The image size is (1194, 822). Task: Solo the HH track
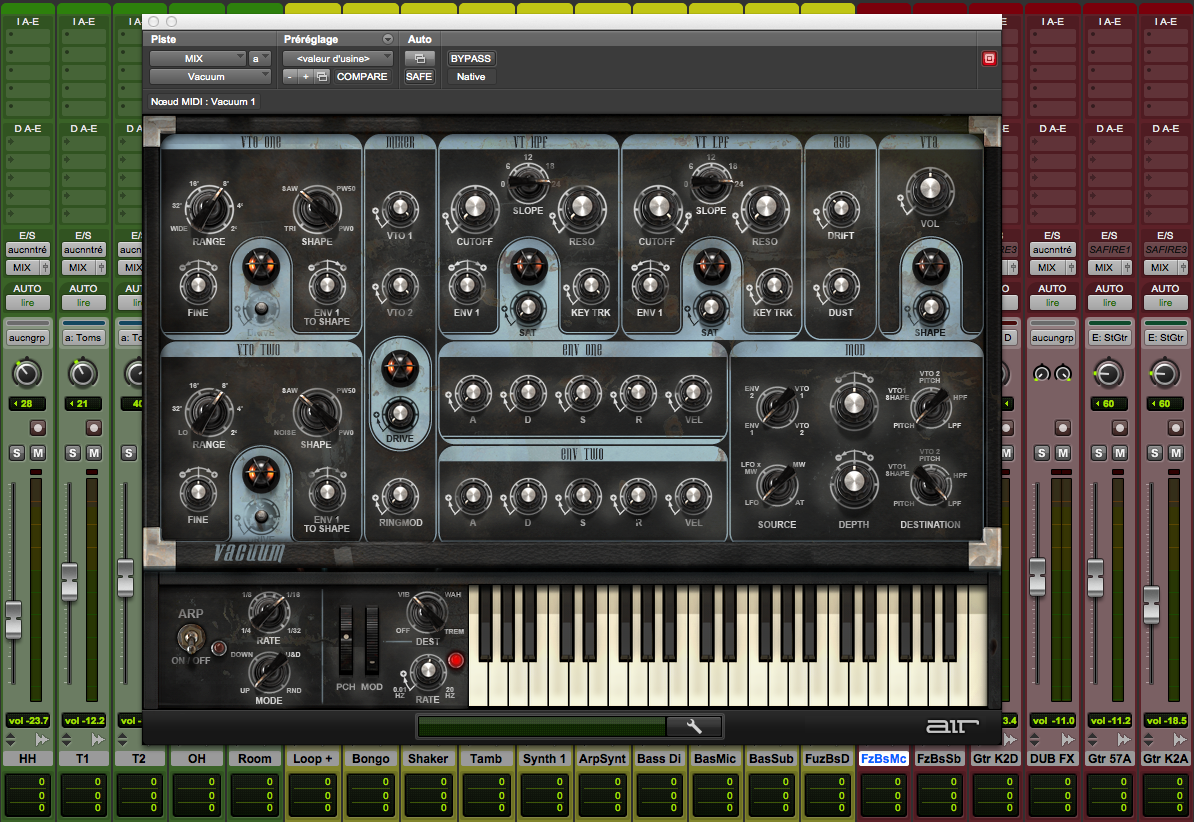[17, 453]
